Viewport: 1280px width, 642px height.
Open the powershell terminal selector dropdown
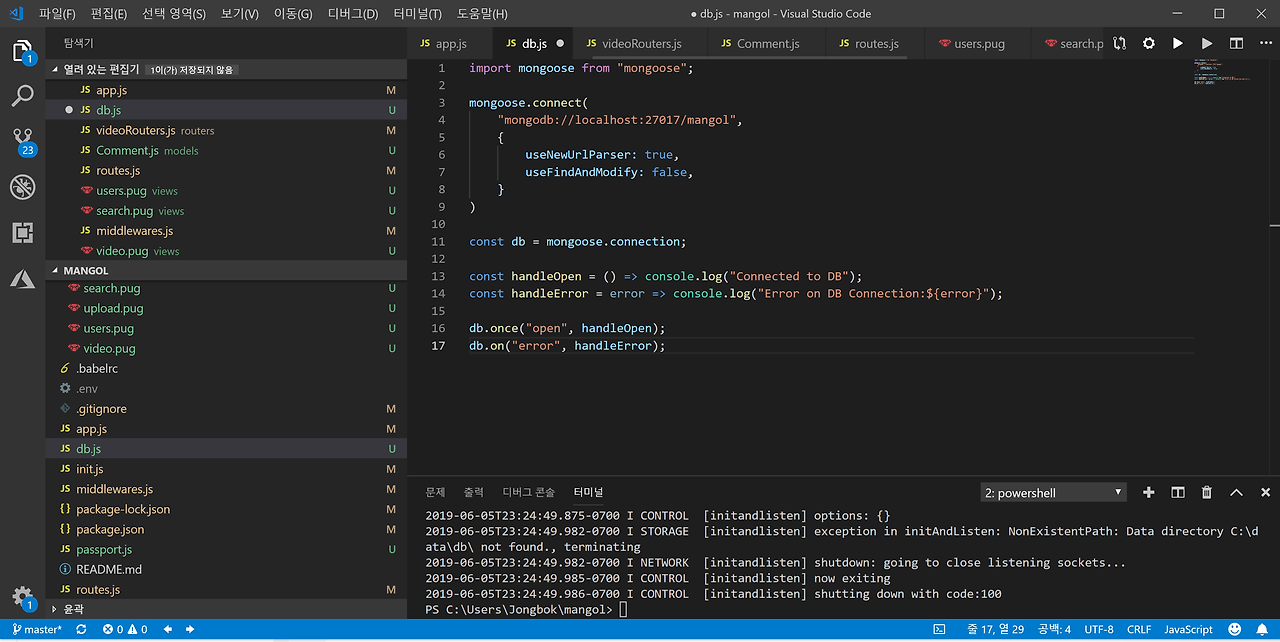point(1053,493)
